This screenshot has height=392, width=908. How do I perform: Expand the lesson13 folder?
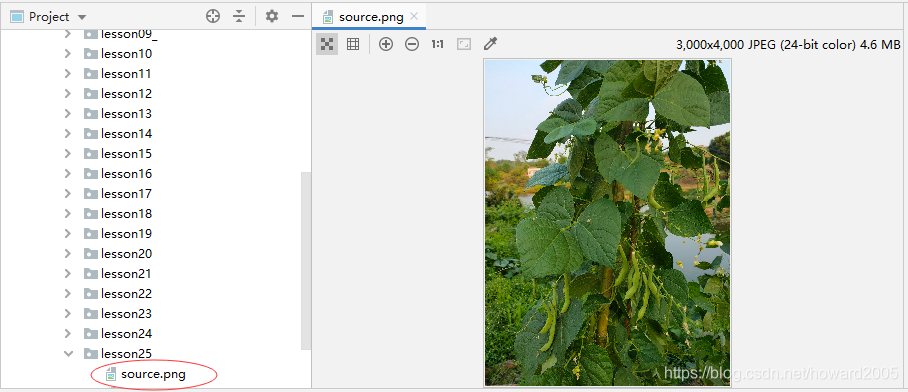click(68, 113)
